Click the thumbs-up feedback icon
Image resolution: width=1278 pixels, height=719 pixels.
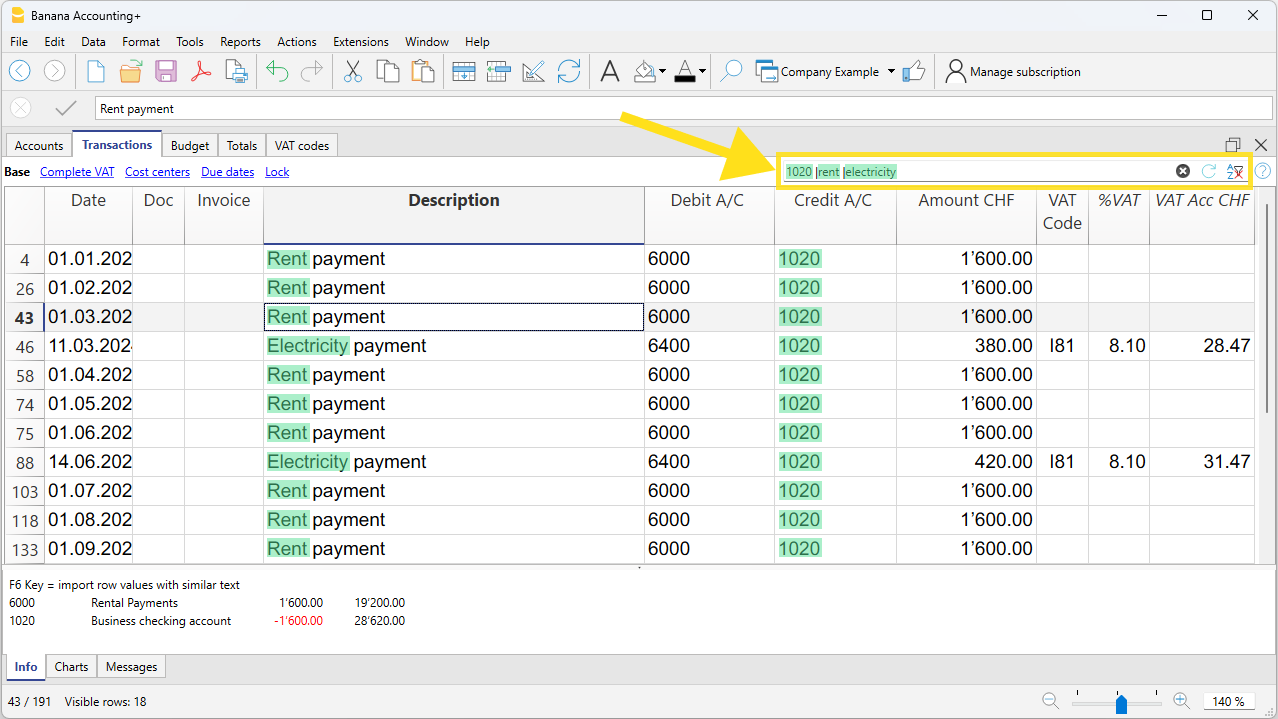[913, 72]
